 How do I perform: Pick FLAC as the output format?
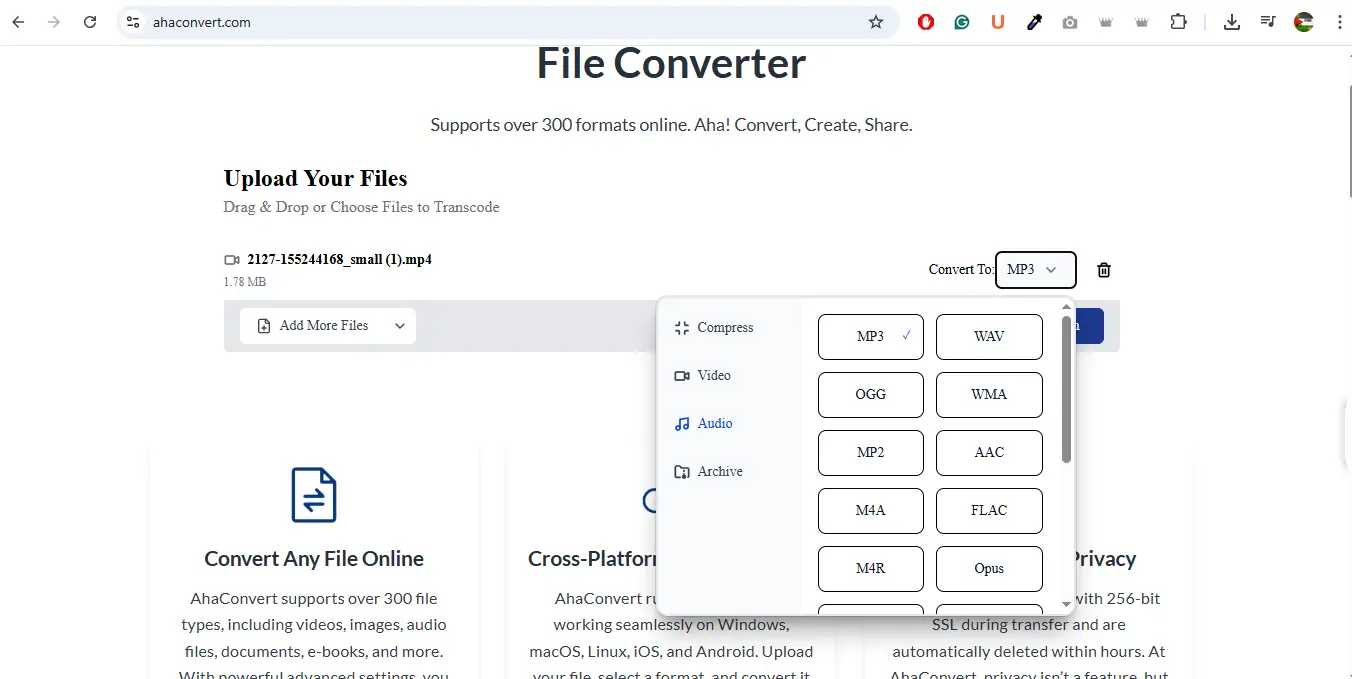tap(989, 511)
